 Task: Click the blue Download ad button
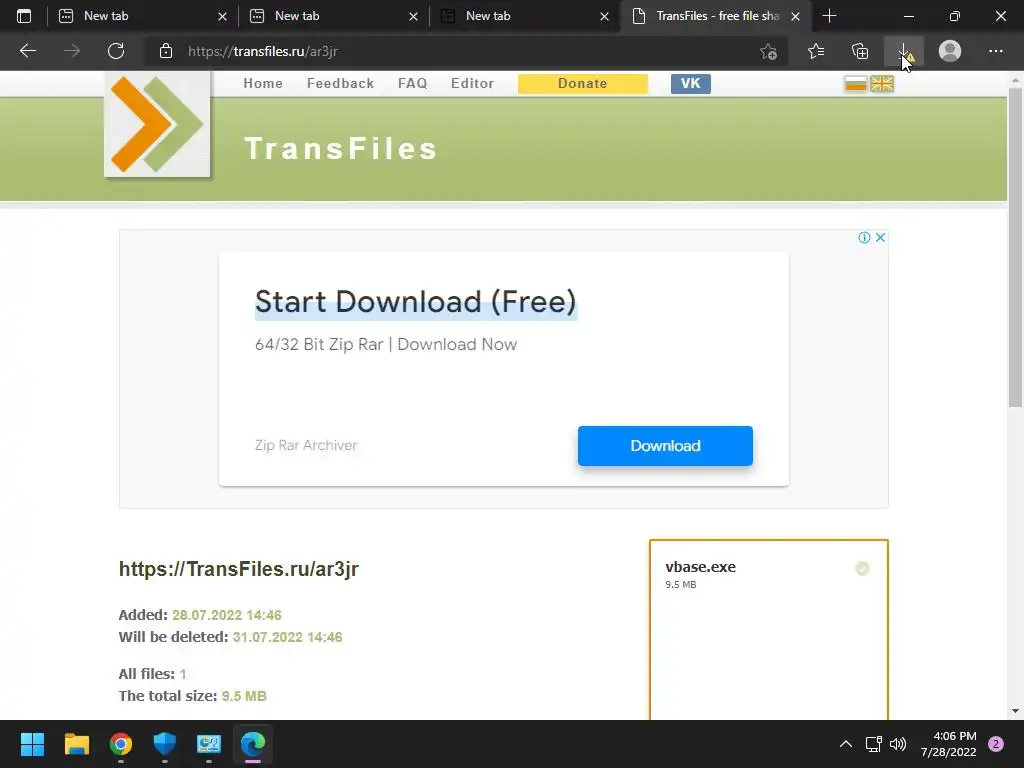click(x=665, y=445)
